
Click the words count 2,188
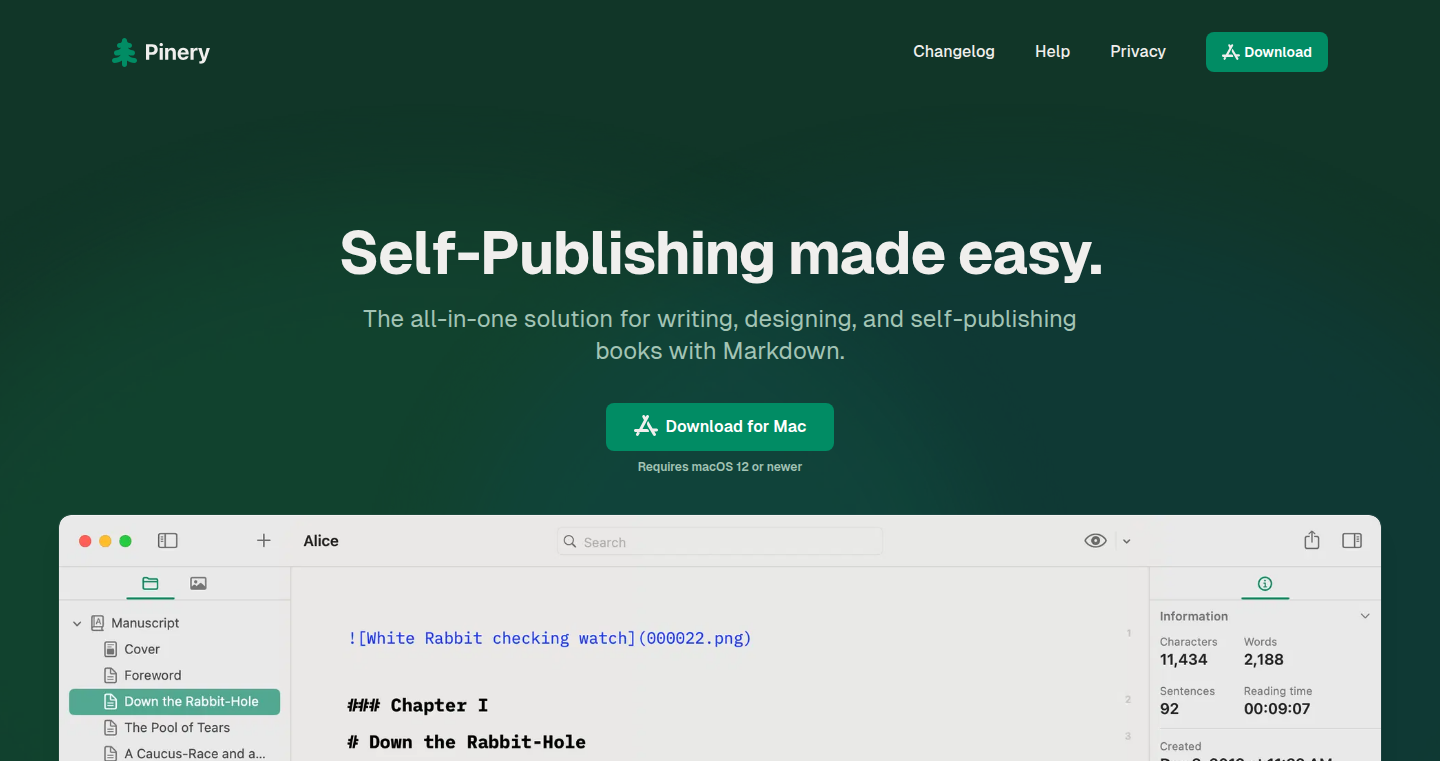[1264, 660]
